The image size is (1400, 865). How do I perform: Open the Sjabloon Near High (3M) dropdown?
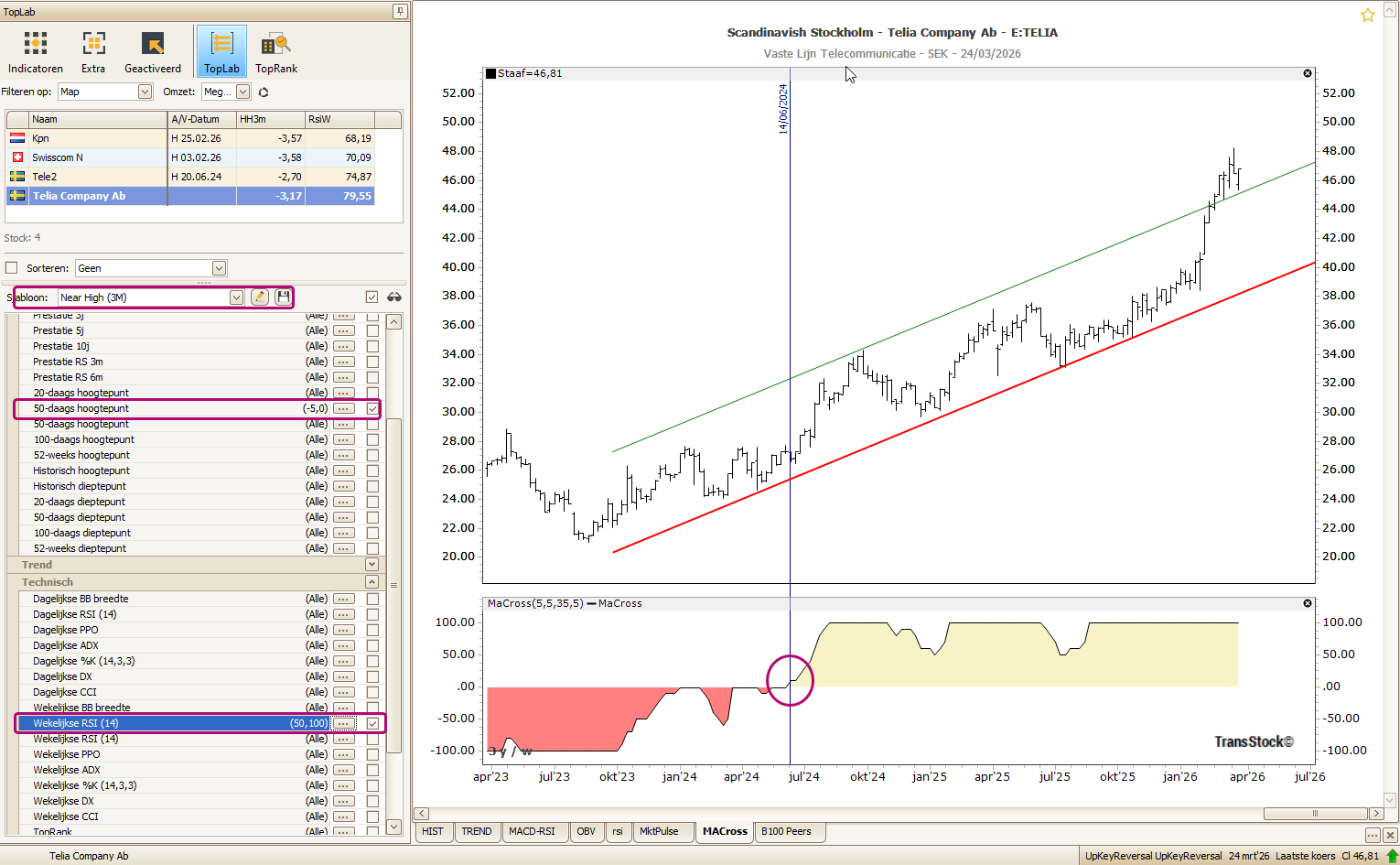[236, 297]
